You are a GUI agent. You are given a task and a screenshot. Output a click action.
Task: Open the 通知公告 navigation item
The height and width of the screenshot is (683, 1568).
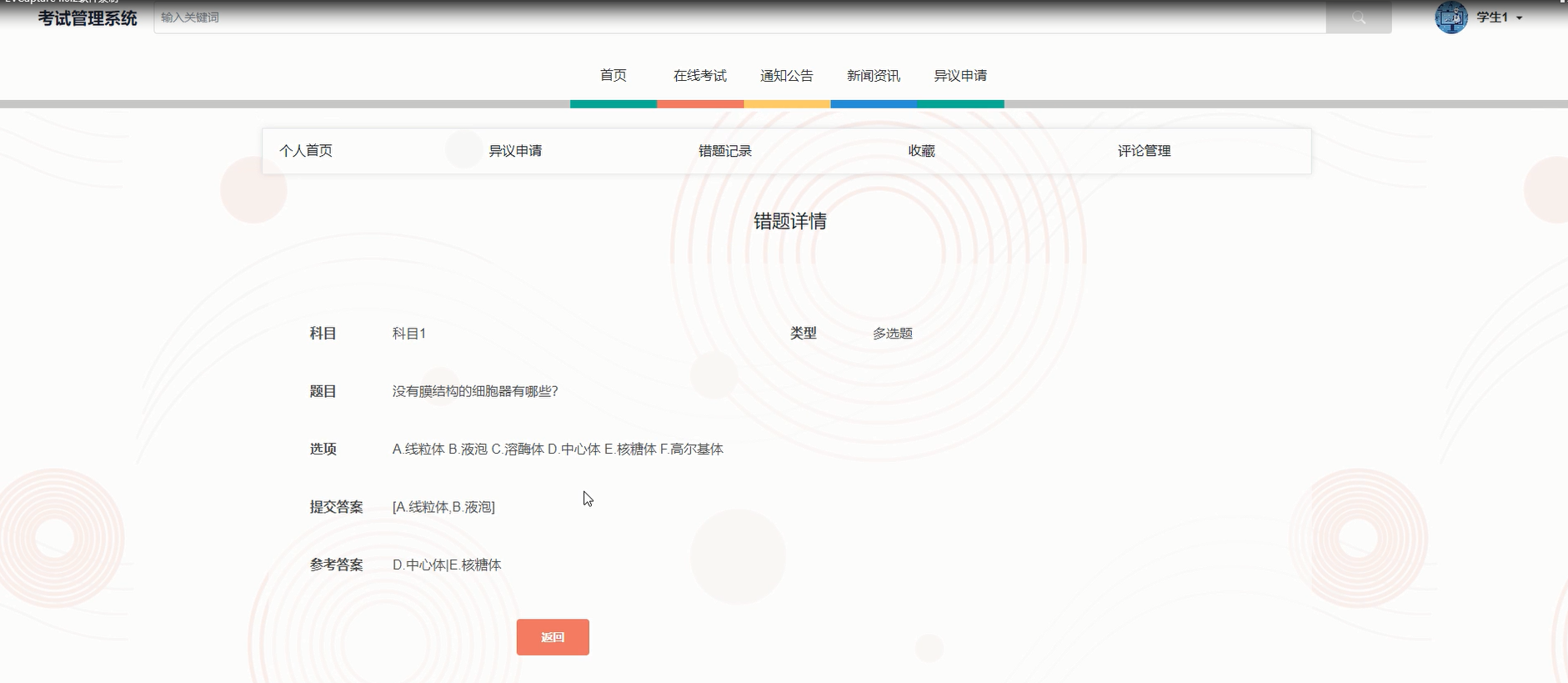click(x=787, y=75)
